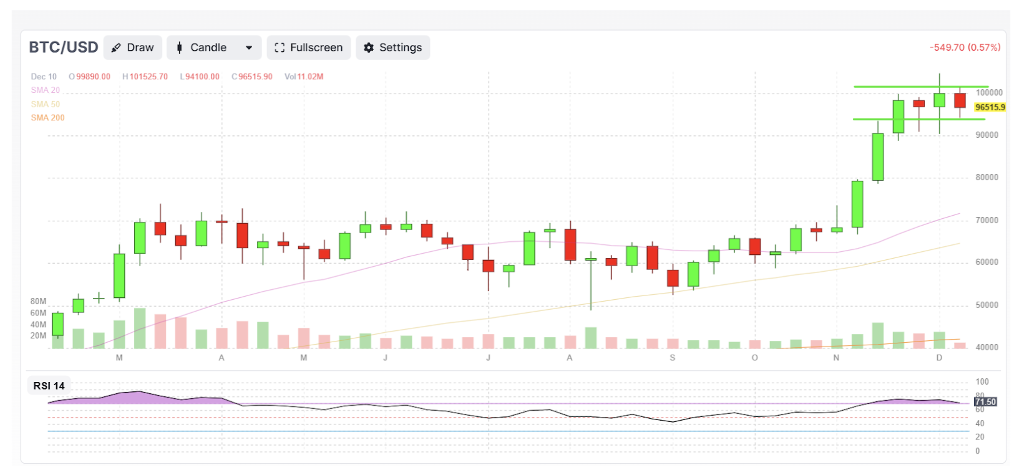The width and height of the screenshot is (1017, 475).
Task: Select the SMA 200 legend label
Action: [47, 117]
